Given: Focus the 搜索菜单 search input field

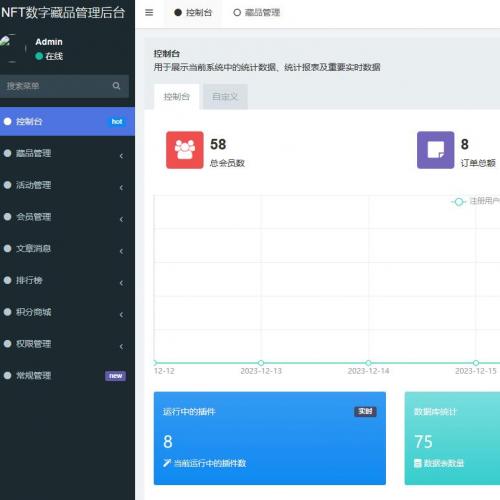Looking at the screenshot, I should [x=57, y=86].
